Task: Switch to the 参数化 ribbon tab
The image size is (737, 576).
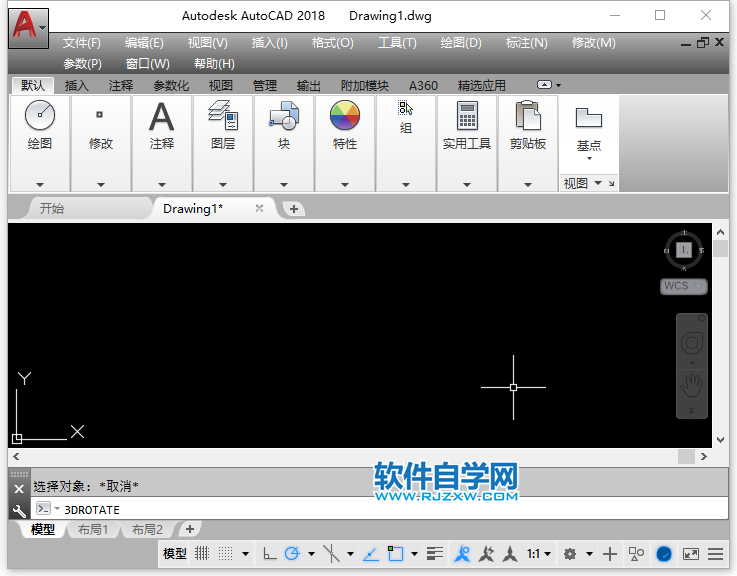Action: 171,86
